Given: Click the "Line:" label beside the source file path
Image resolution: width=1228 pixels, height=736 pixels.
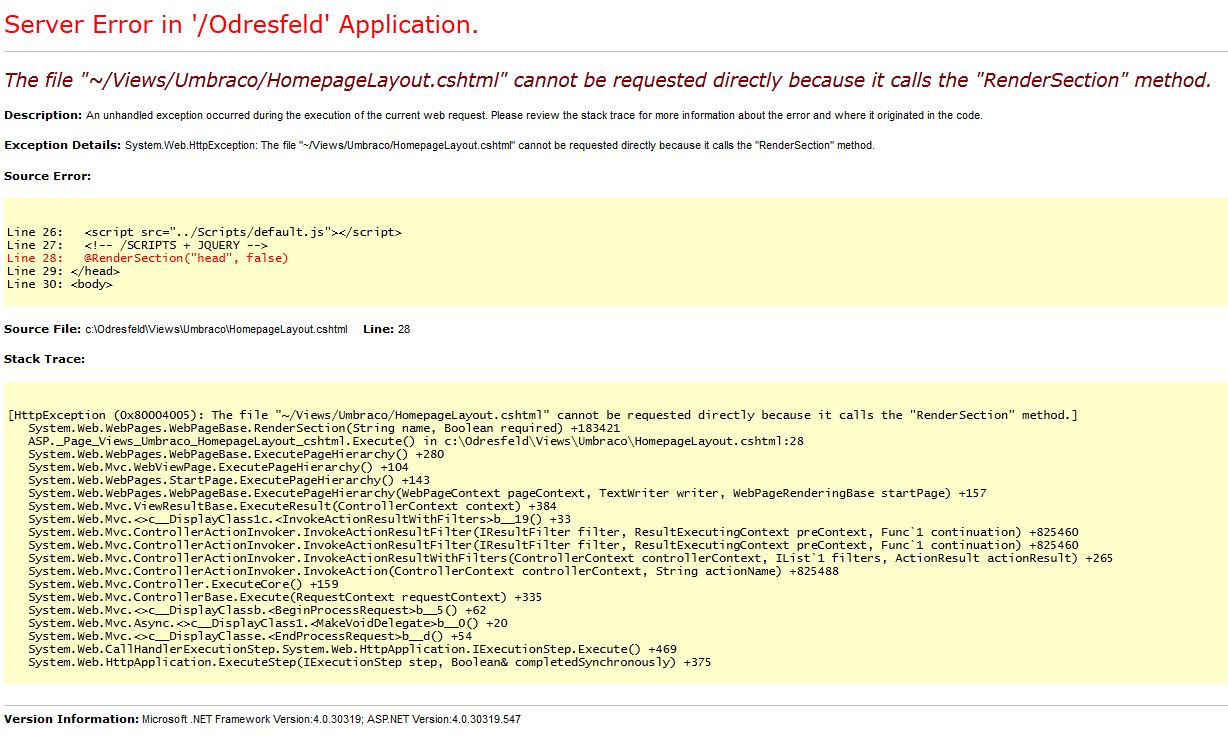Looking at the screenshot, I should [x=379, y=329].
